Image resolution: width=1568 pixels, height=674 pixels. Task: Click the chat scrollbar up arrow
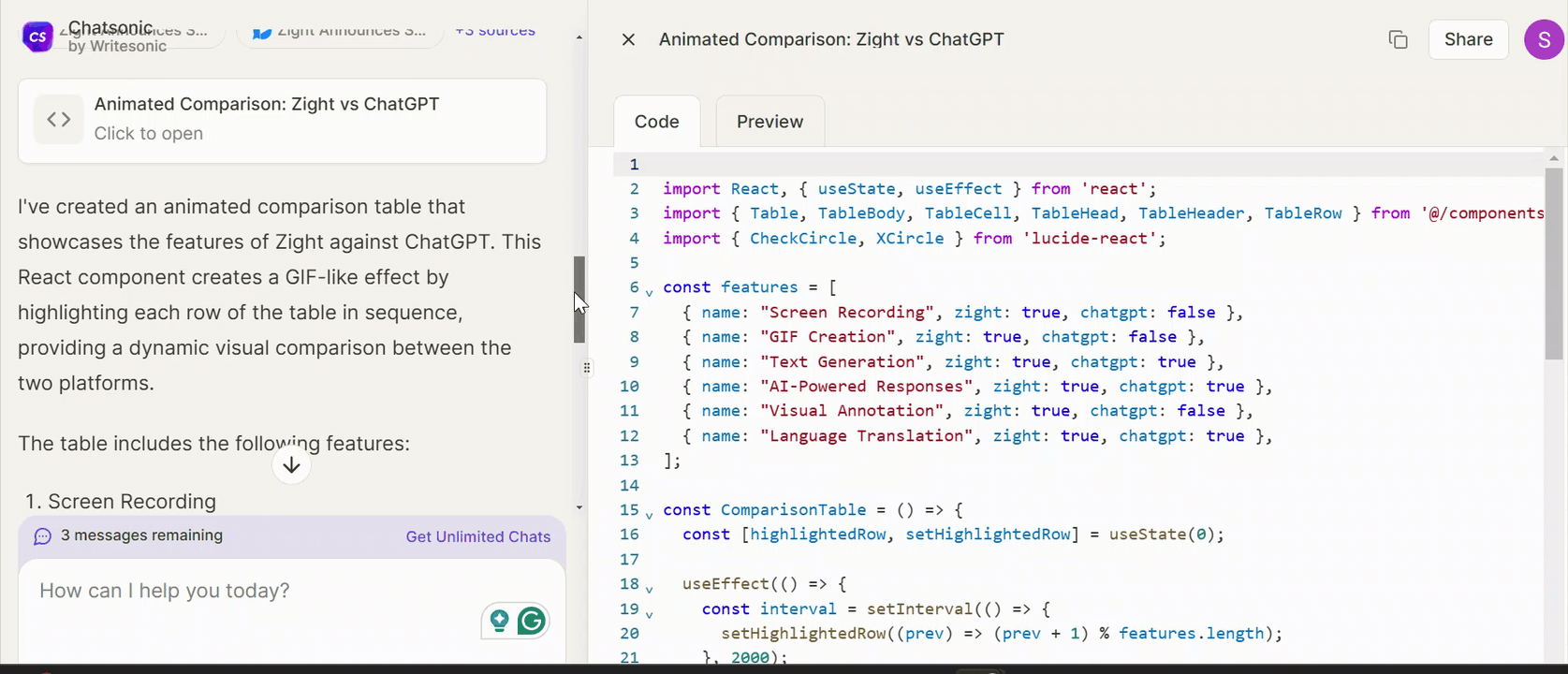pos(579,37)
